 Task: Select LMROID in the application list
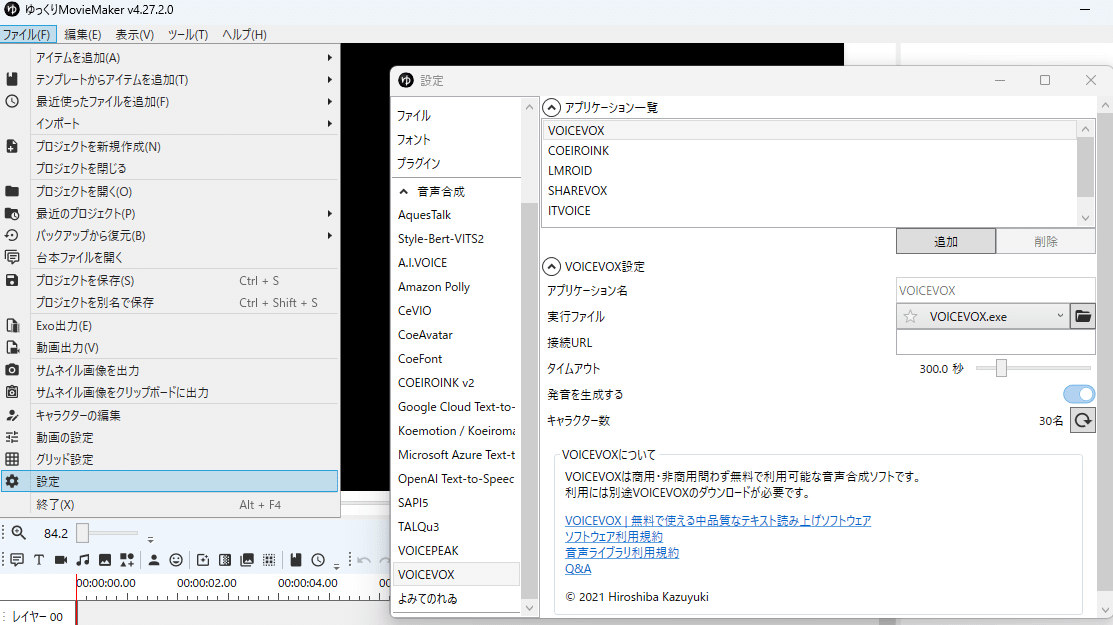coord(809,170)
